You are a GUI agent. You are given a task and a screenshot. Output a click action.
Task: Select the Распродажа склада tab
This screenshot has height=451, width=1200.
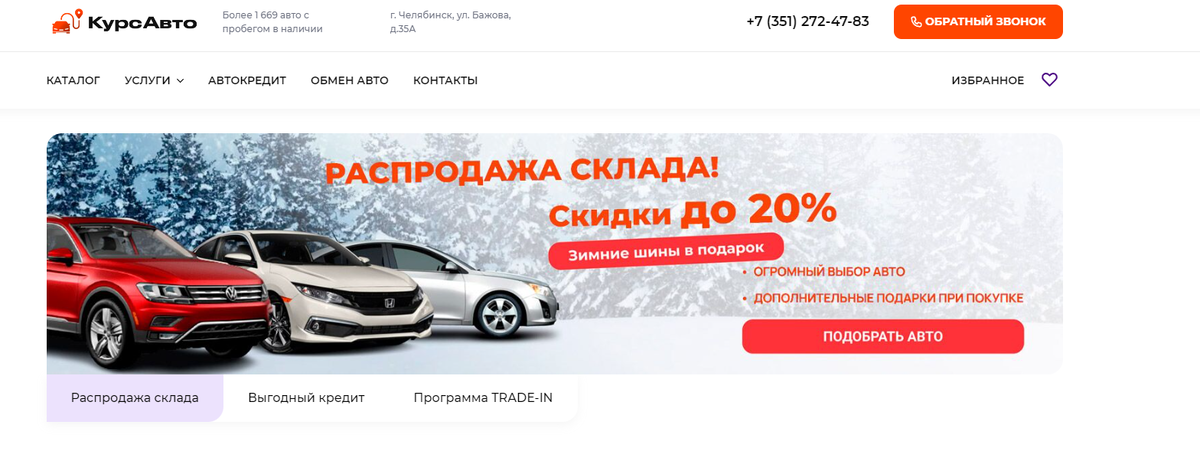(135, 398)
